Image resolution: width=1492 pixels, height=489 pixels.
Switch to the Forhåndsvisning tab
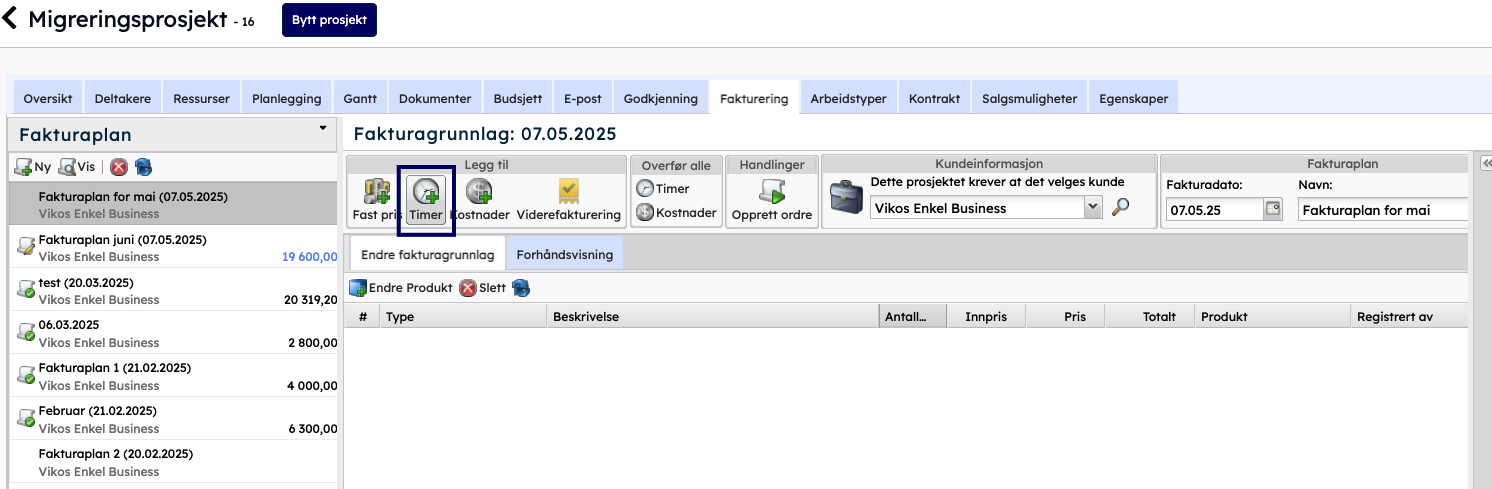564,254
